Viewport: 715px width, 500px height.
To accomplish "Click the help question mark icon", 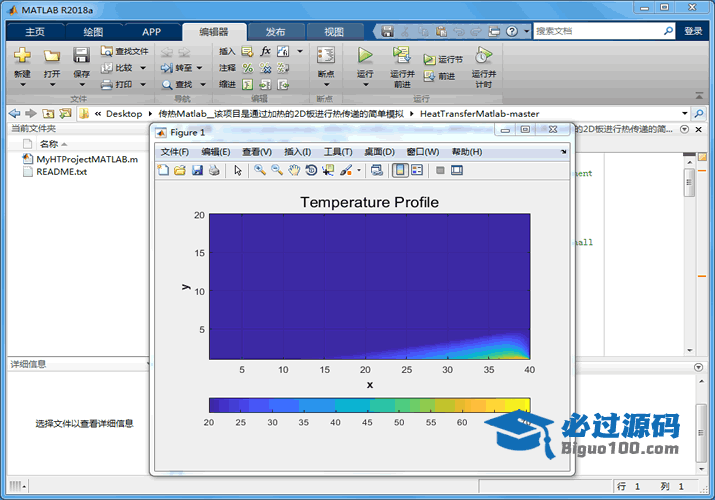I will pos(512,31).
